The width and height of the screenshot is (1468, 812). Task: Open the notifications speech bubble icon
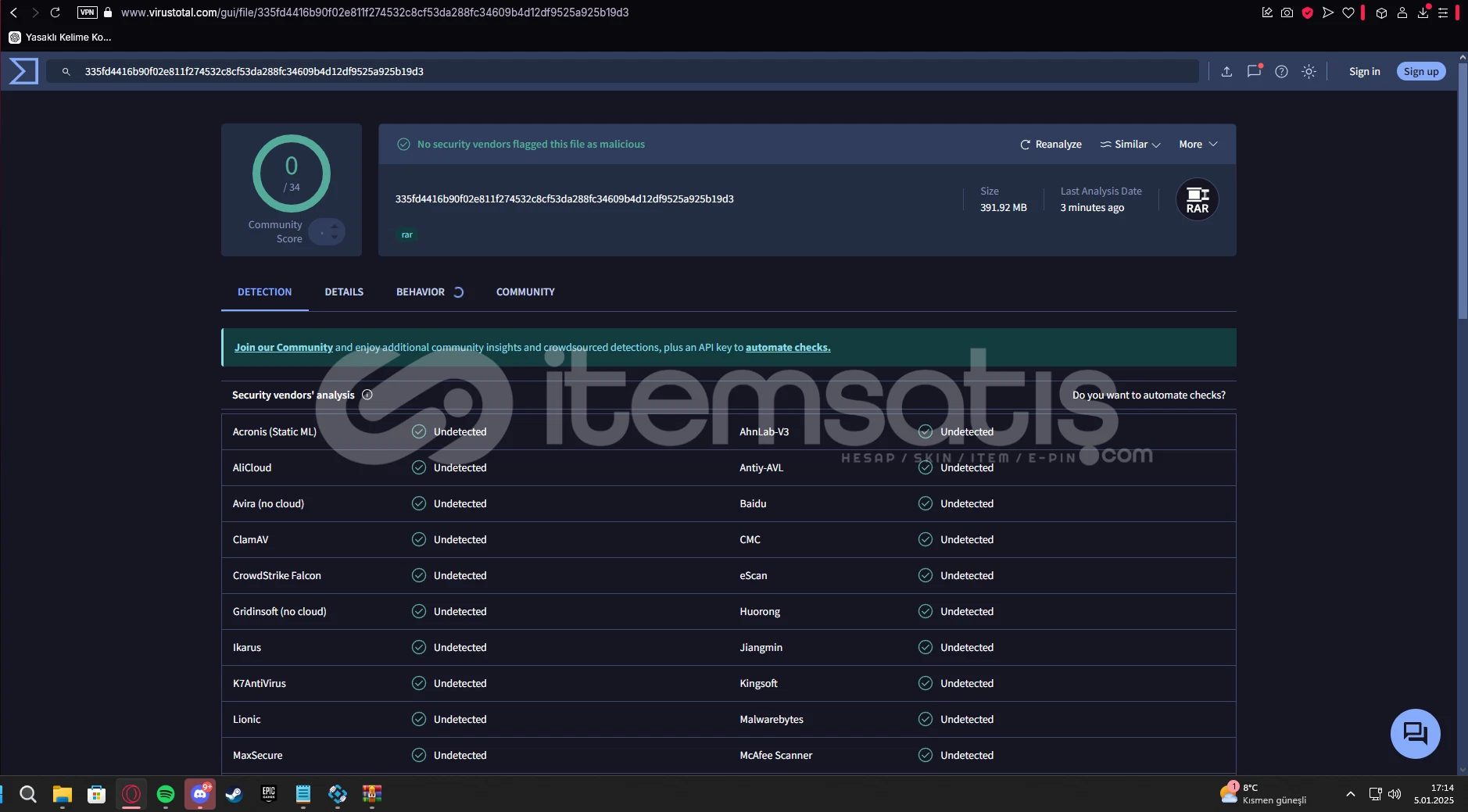(1254, 71)
